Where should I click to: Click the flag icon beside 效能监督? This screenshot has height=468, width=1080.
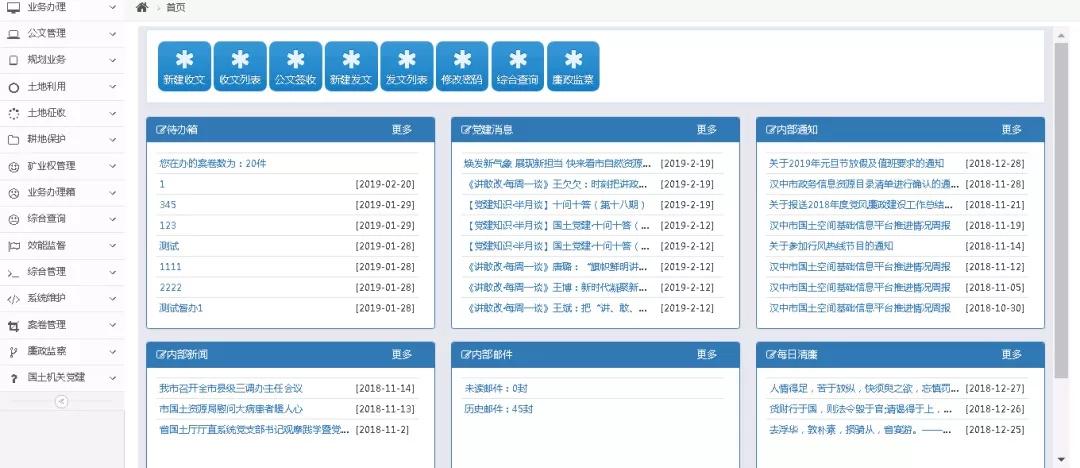click(13, 245)
